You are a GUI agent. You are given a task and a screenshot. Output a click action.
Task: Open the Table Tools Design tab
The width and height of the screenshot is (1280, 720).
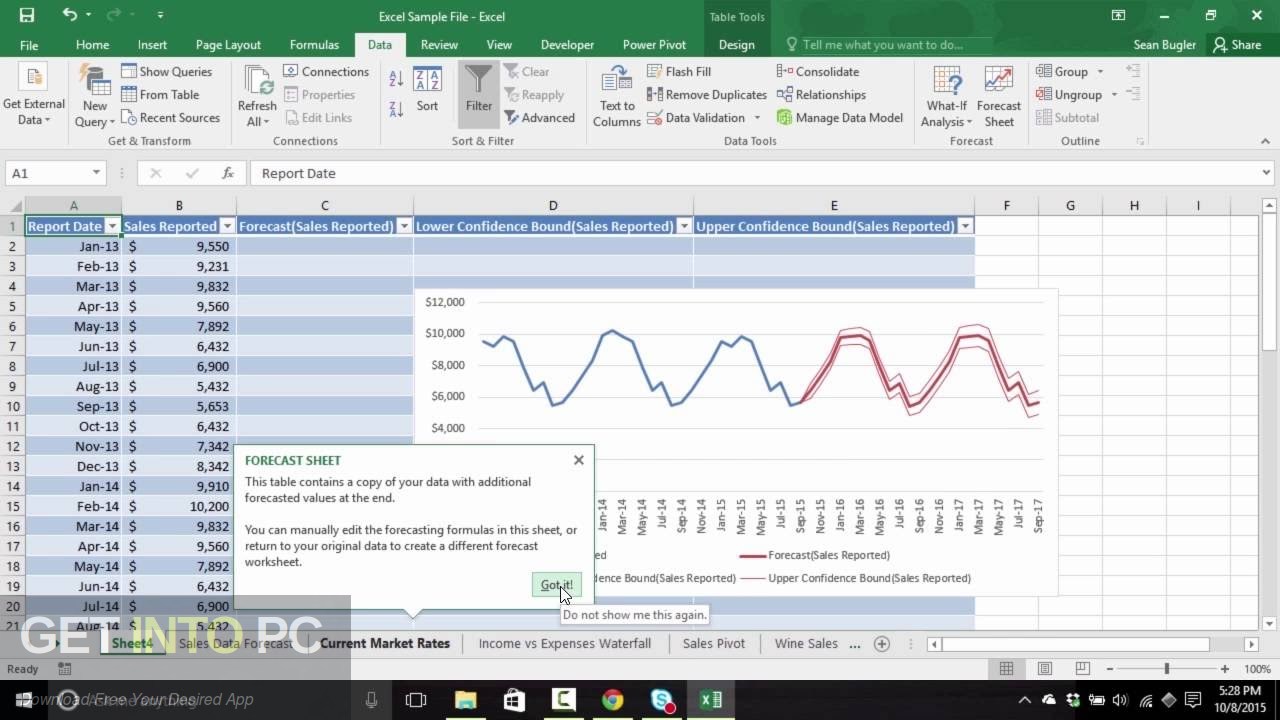736,45
